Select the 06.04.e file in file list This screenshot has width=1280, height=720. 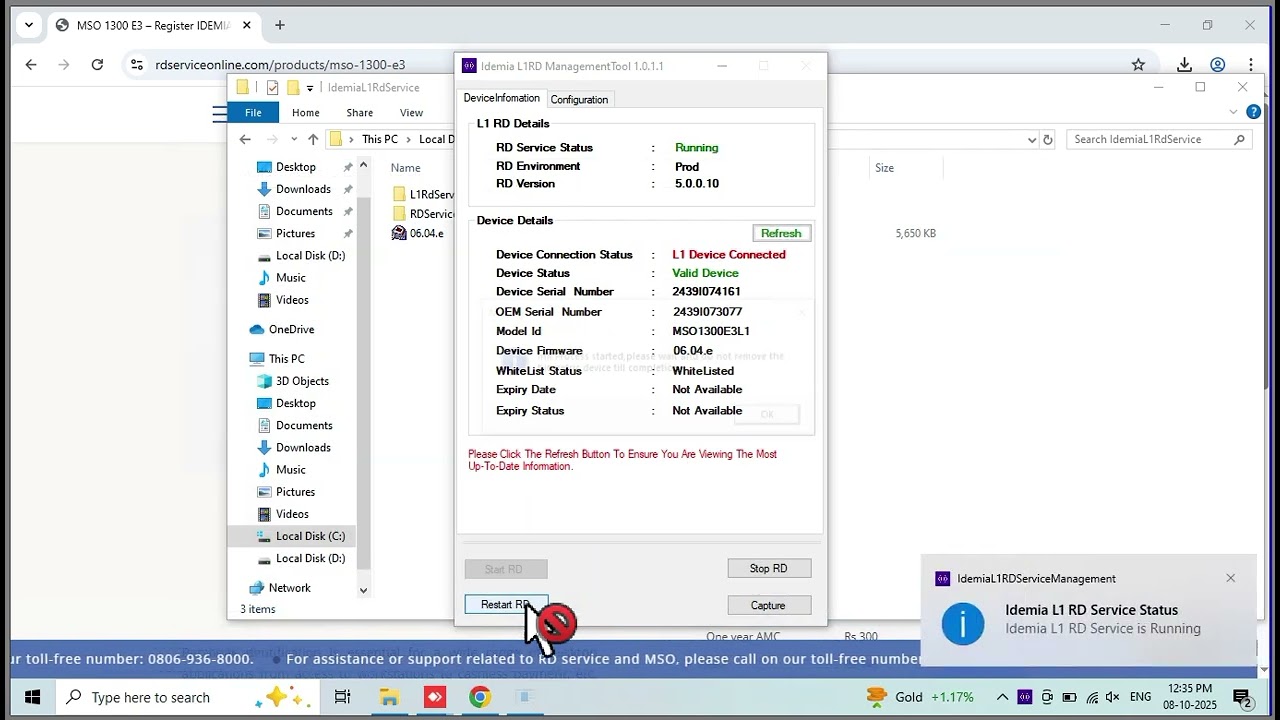coord(418,233)
